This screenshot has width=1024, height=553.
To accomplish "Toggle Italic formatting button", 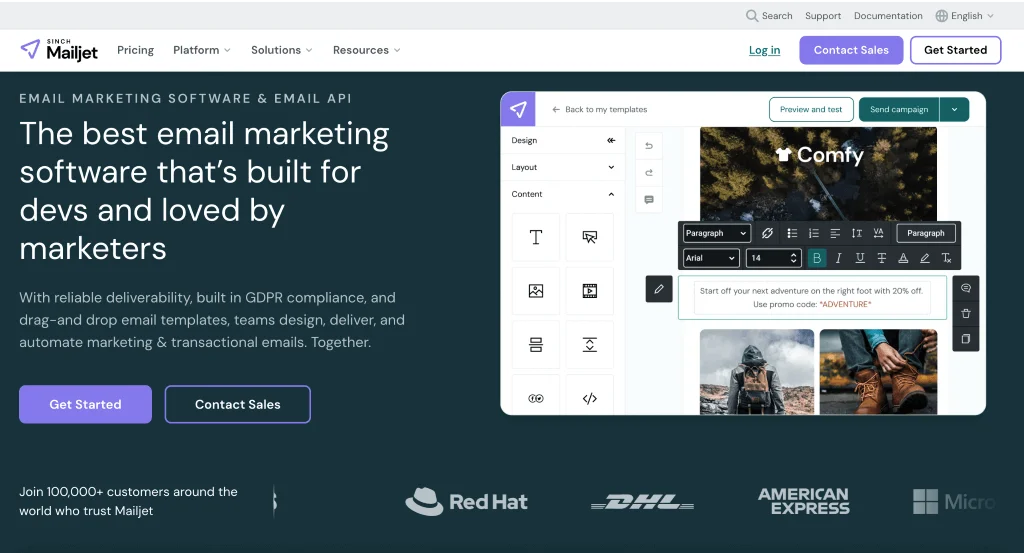I will 839,258.
